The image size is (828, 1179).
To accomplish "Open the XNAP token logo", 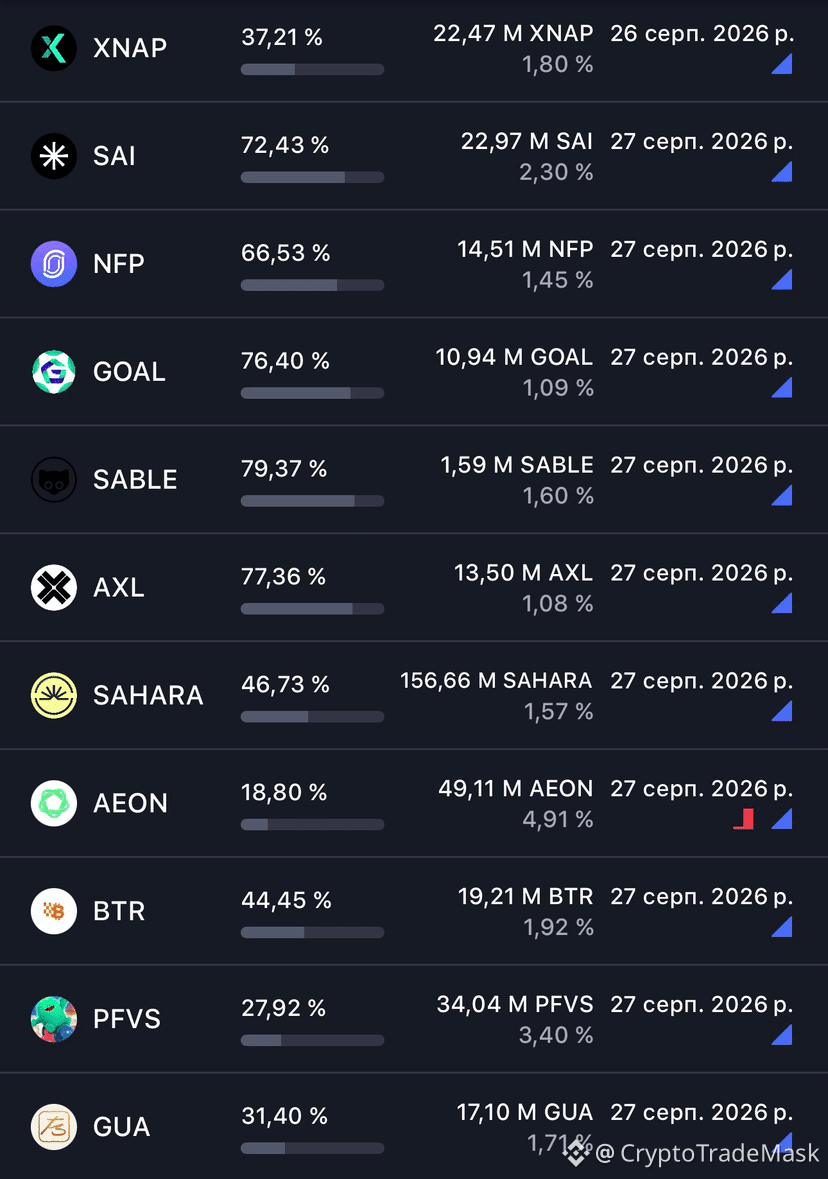I will pyautogui.click(x=53, y=48).
